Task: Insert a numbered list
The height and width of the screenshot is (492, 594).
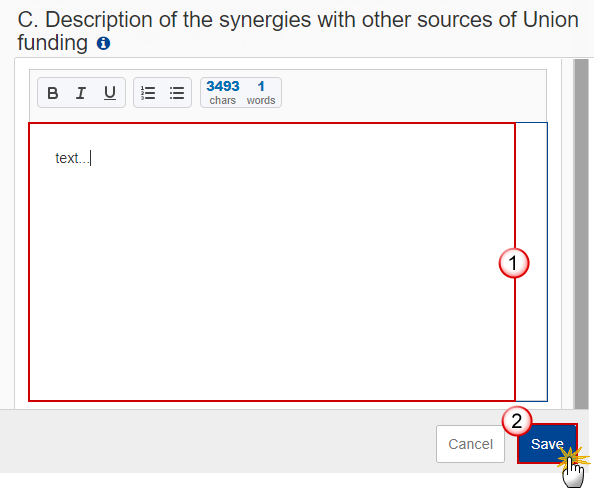Action: [x=148, y=93]
